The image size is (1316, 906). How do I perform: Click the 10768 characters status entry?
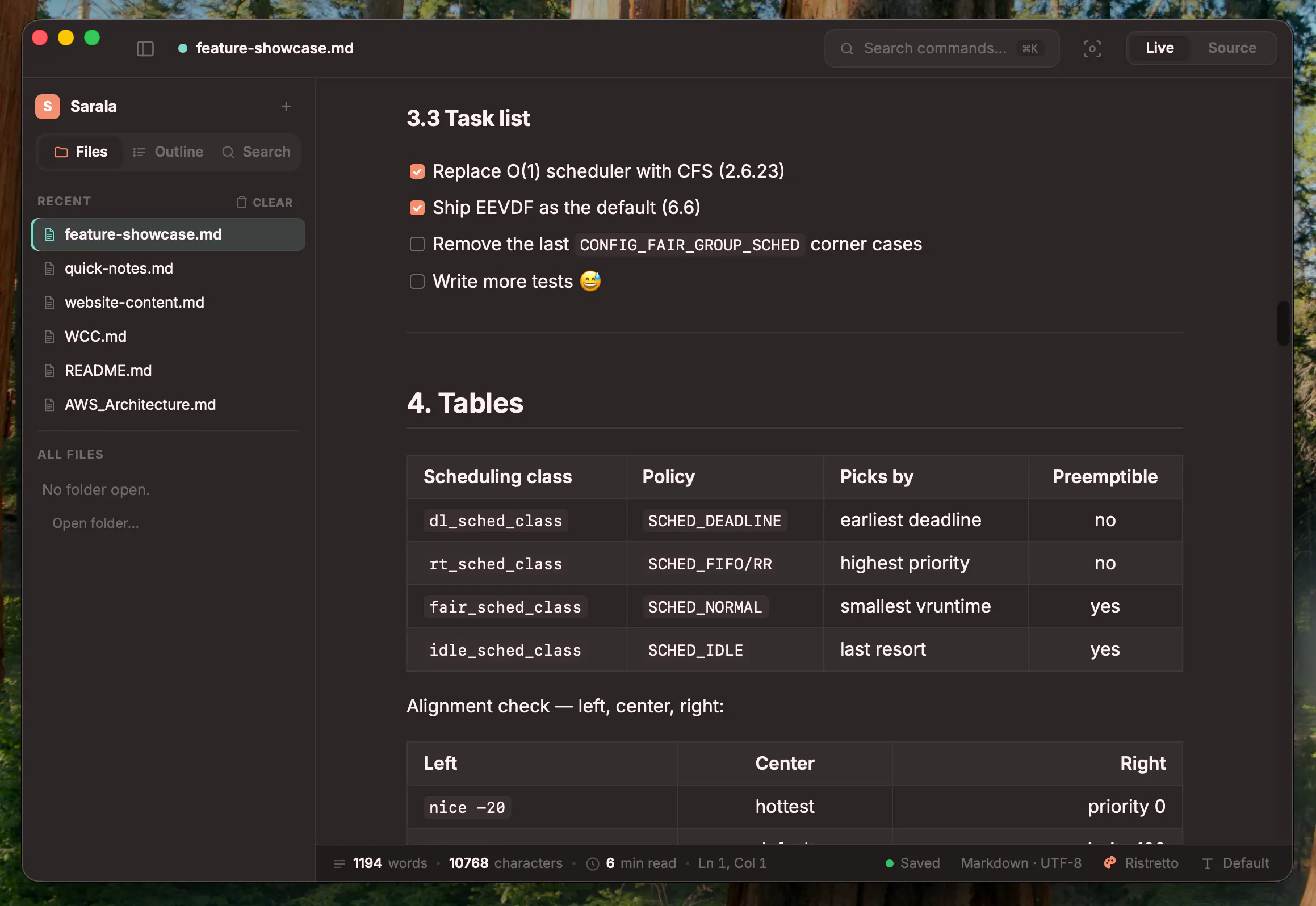click(505, 863)
